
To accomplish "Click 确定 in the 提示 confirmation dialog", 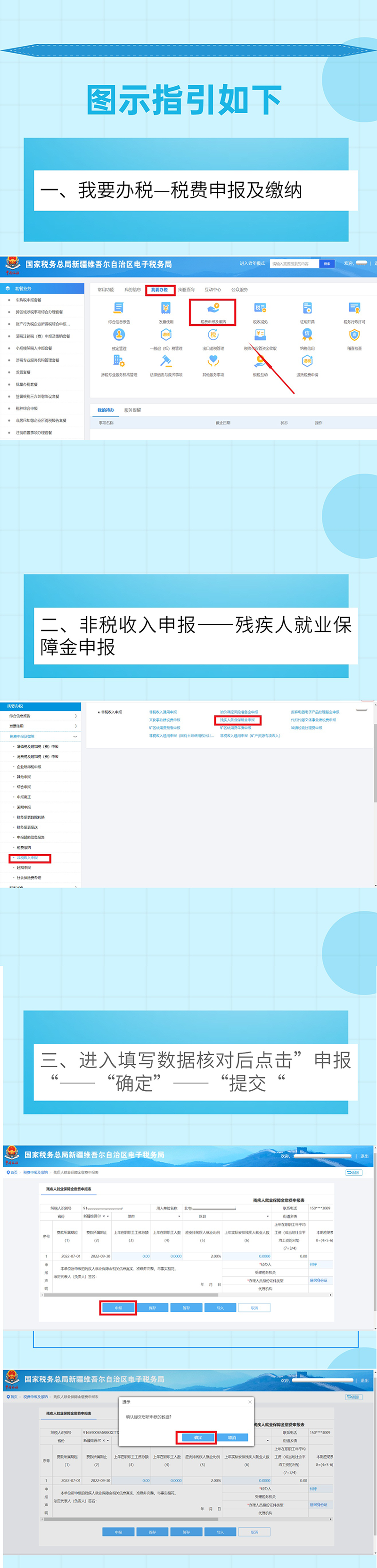I will click(x=198, y=1438).
